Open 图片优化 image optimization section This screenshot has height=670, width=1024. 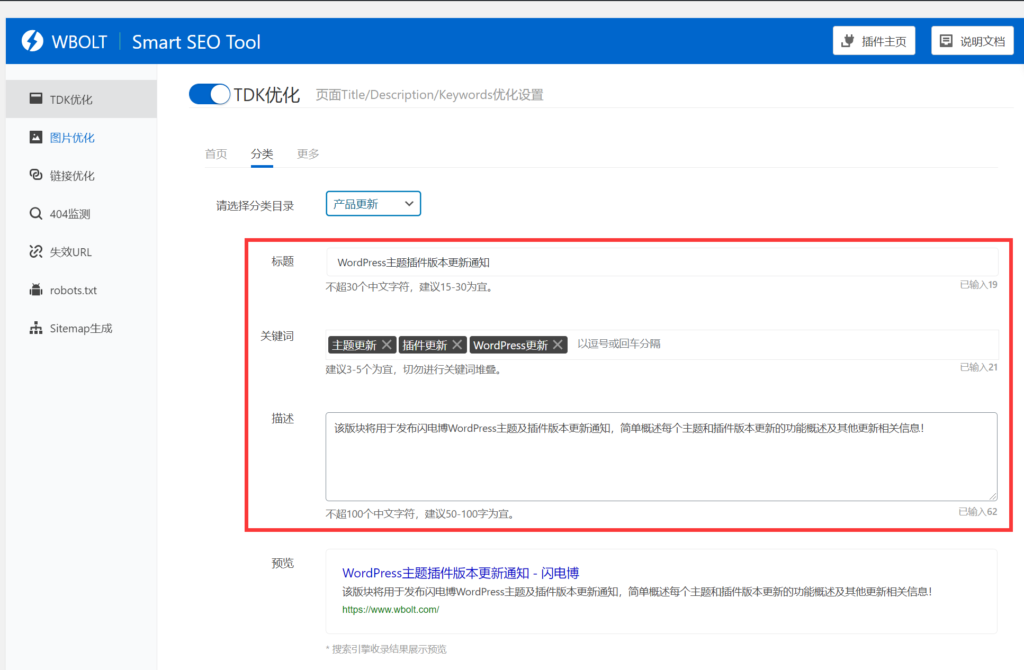[72, 138]
